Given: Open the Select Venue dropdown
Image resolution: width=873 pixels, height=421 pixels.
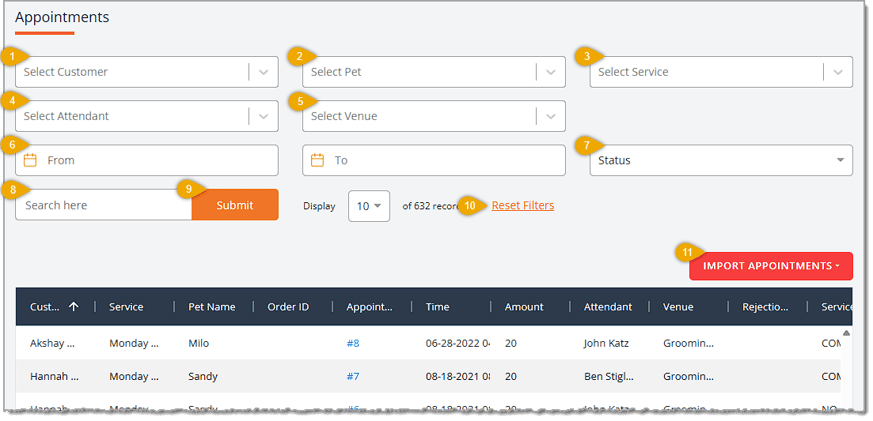Looking at the screenshot, I should (x=434, y=116).
